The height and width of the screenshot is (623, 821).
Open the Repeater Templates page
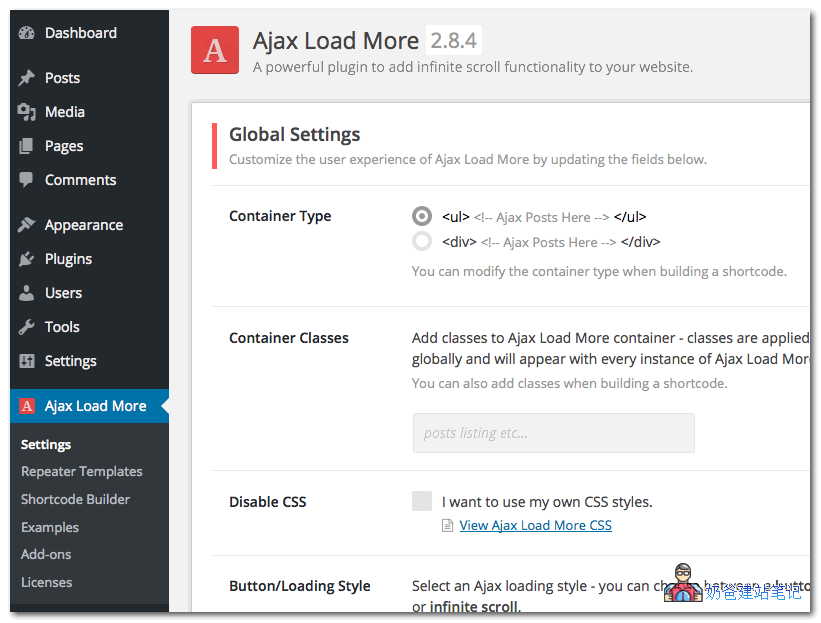pos(81,471)
